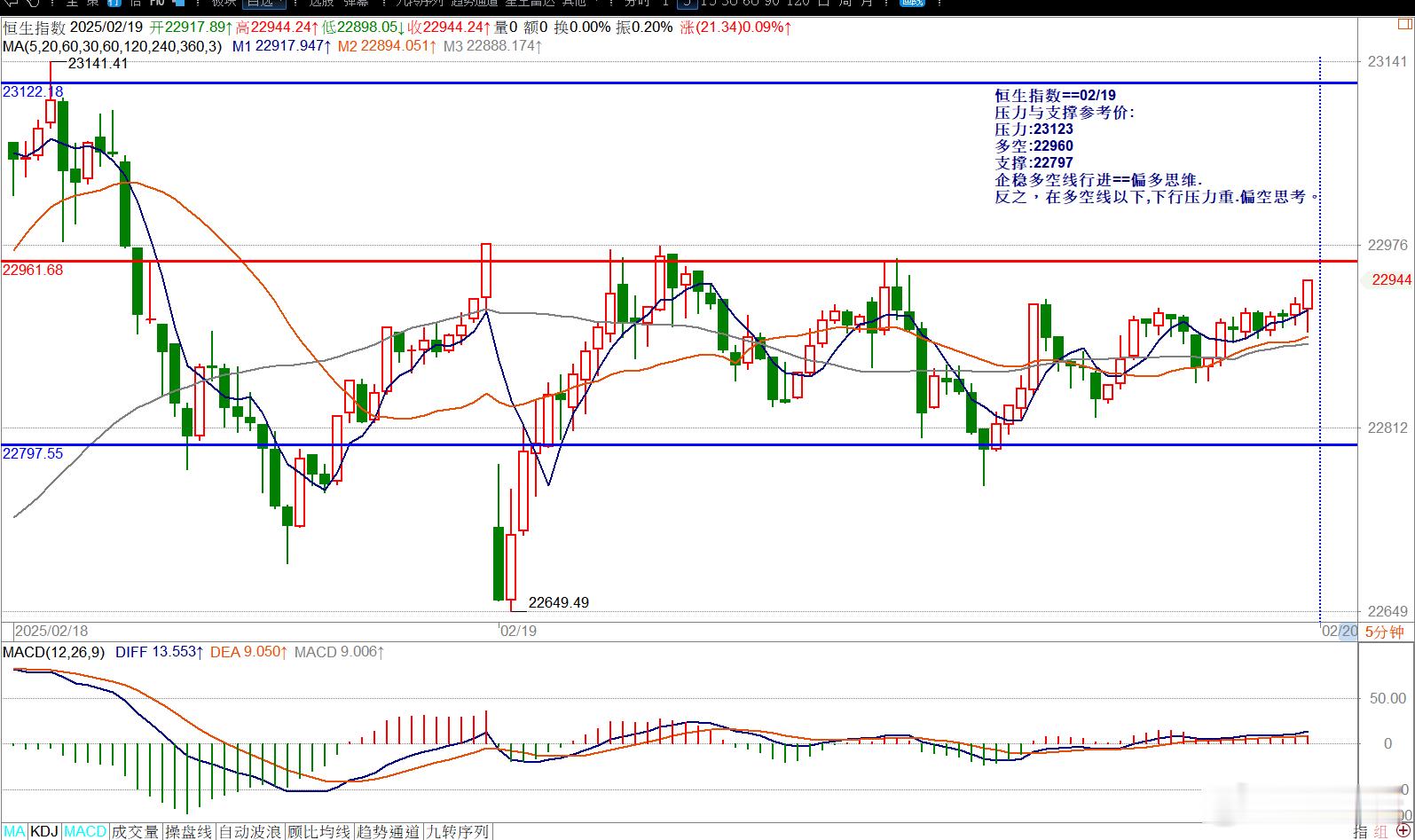The height and width of the screenshot is (840, 1415).
Task: Click the 低22898.05 low price
Action: click(362, 27)
